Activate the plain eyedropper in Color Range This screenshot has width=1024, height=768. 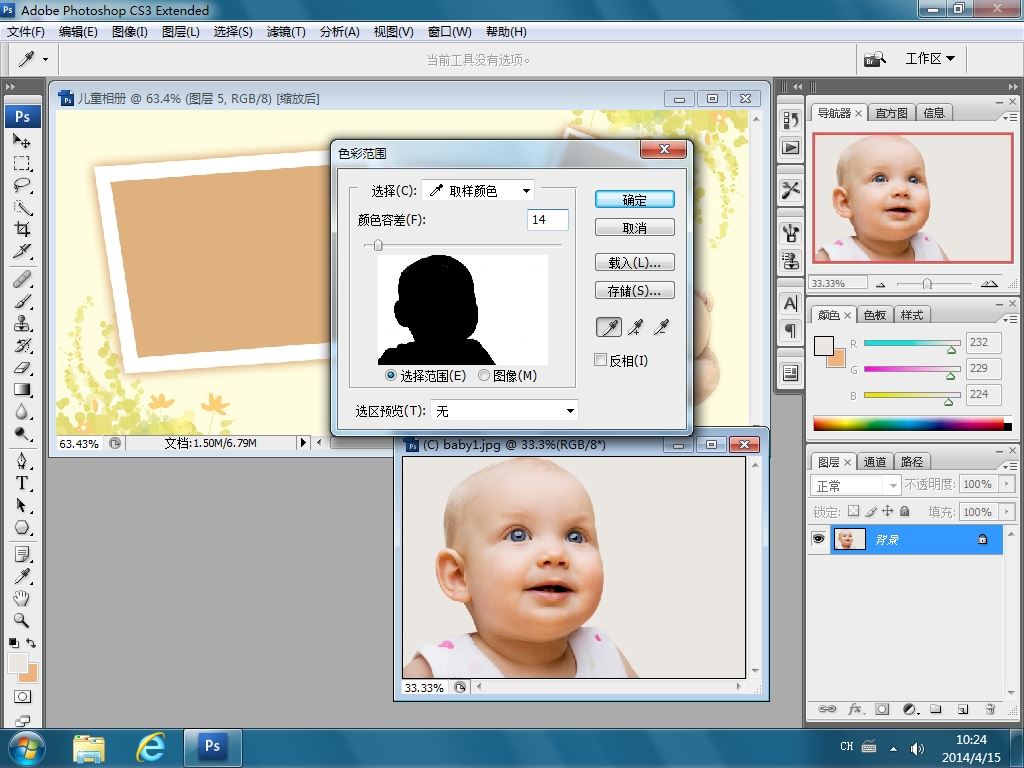(x=609, y=327)
